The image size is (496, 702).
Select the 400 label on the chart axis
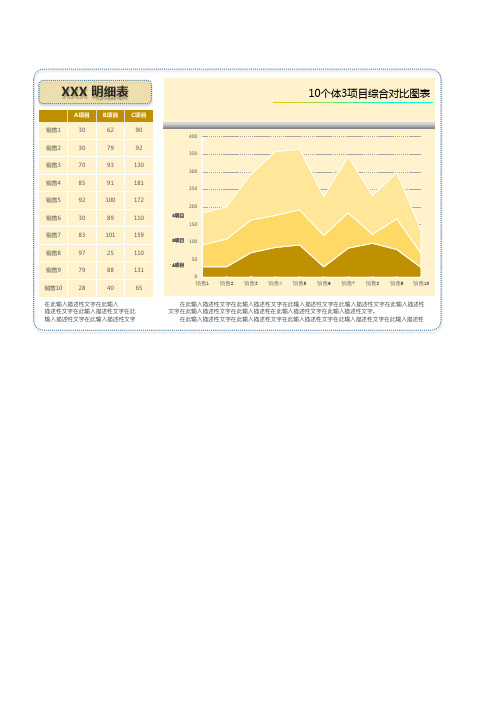click(193, 137)
